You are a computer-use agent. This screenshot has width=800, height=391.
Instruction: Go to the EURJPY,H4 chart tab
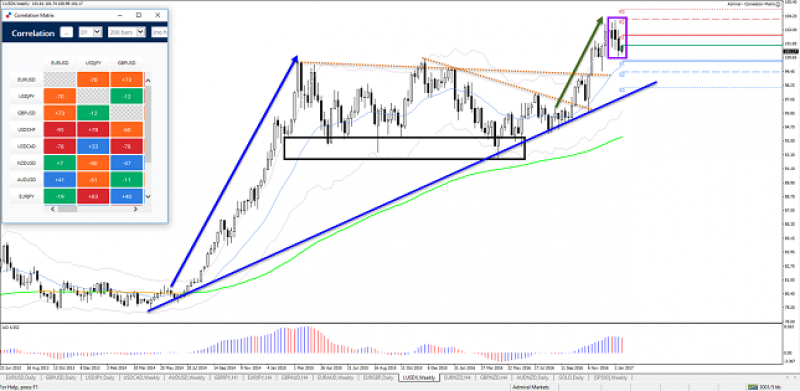pyautogui.click(x=260, y=378)
